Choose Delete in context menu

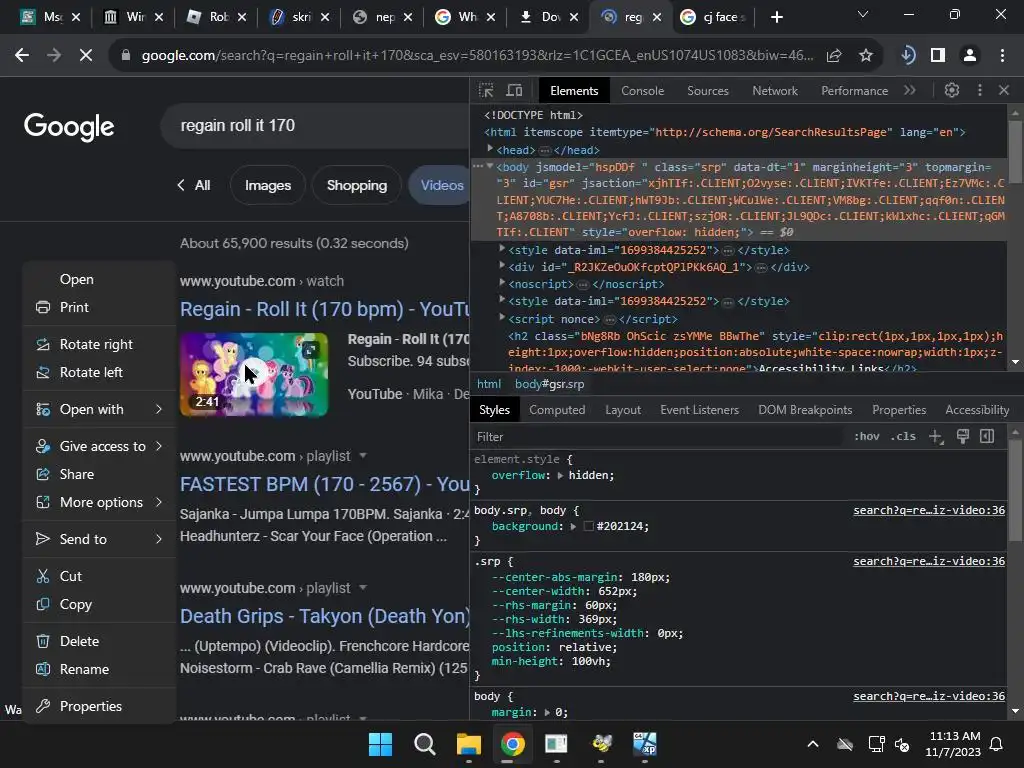click(x=79, y=641)
